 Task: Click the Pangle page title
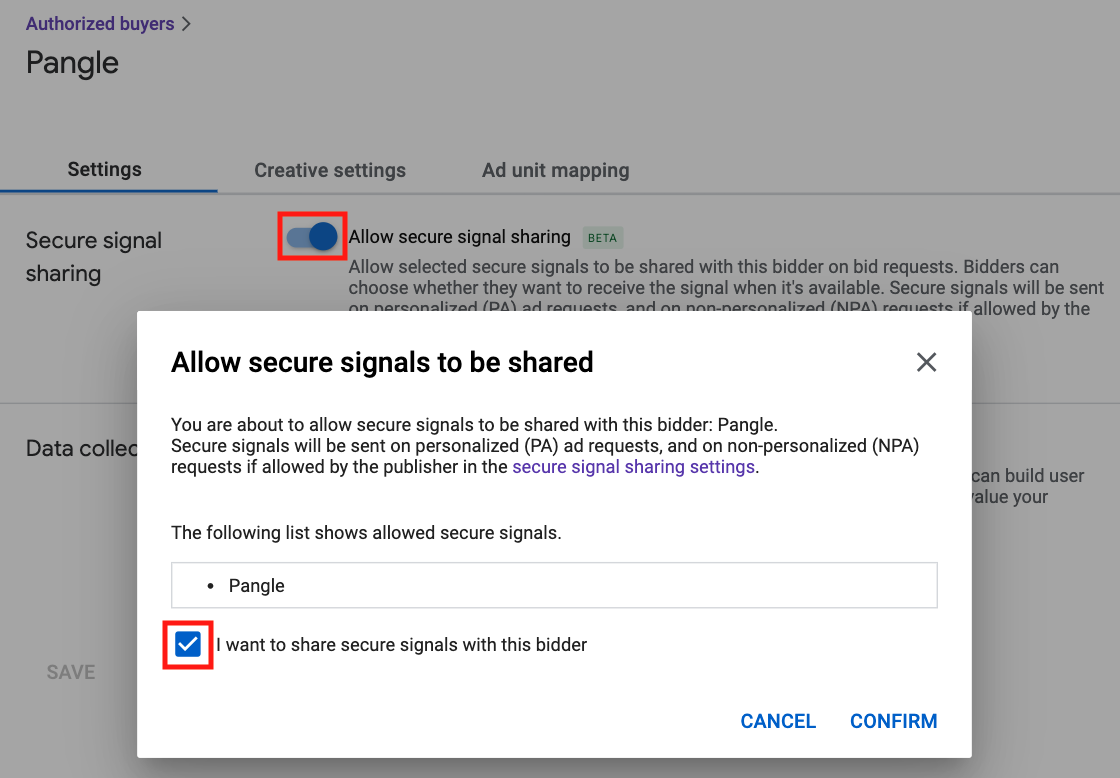72,63
